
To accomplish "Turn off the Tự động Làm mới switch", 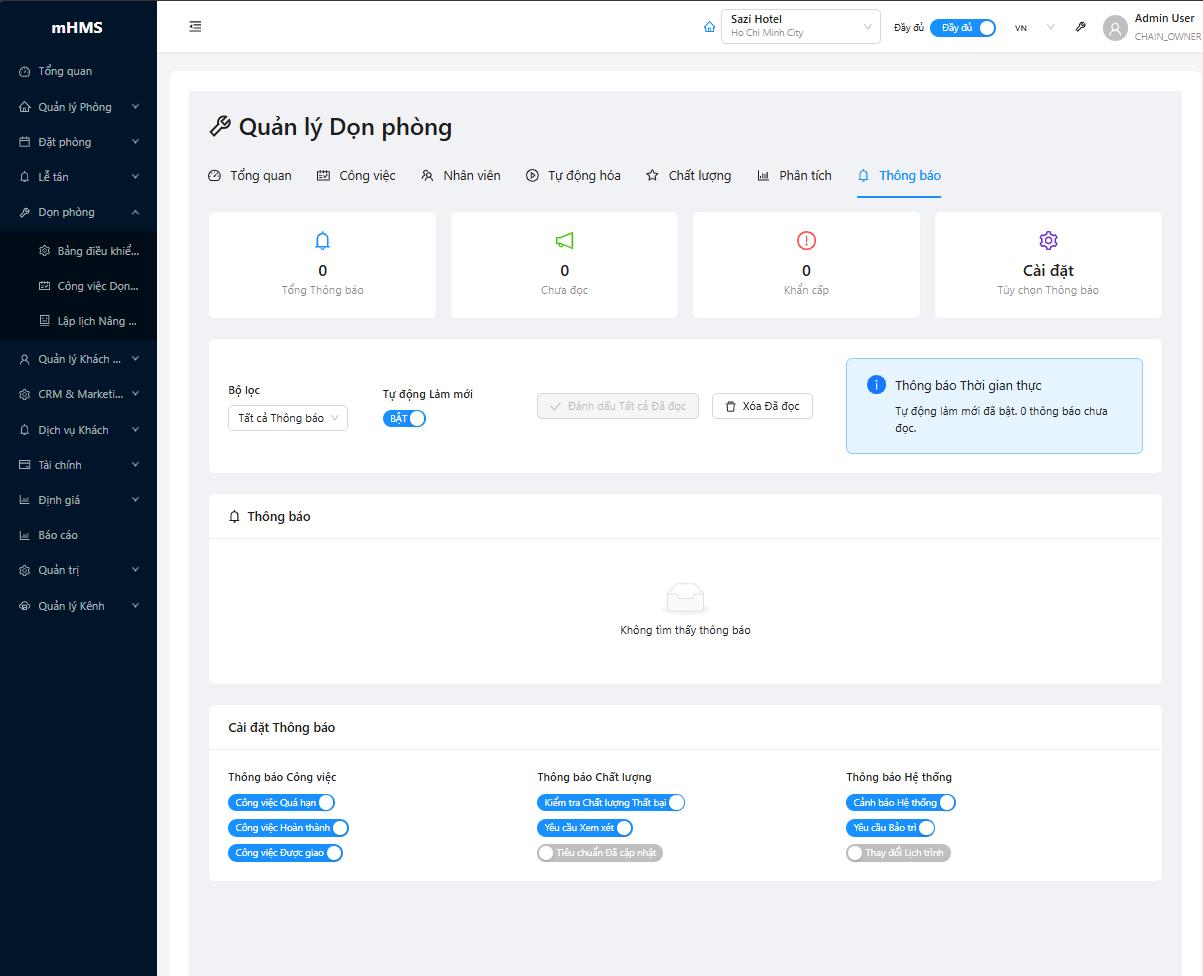I will [x=404, y=419].
